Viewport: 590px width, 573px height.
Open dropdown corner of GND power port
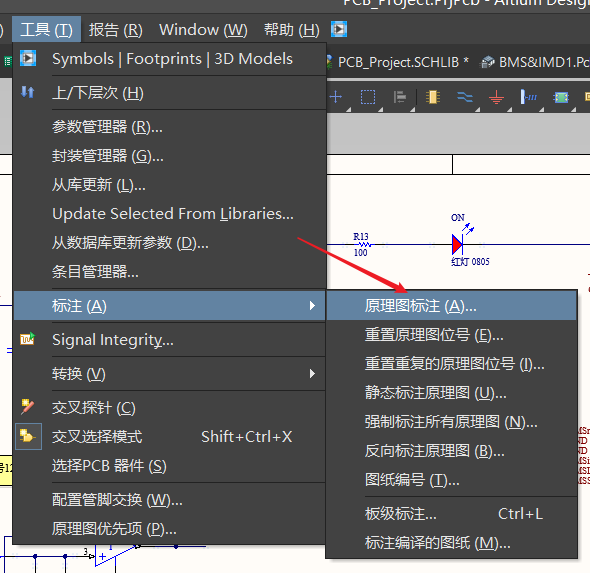click(509, 109)
